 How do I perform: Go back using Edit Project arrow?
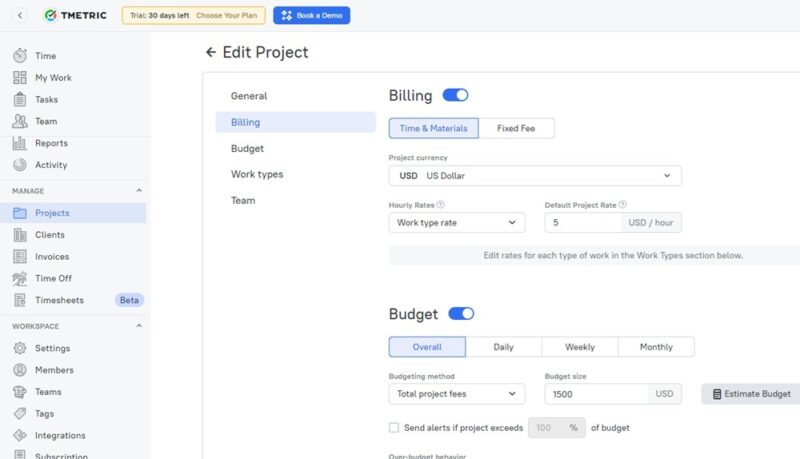(211, 52)
